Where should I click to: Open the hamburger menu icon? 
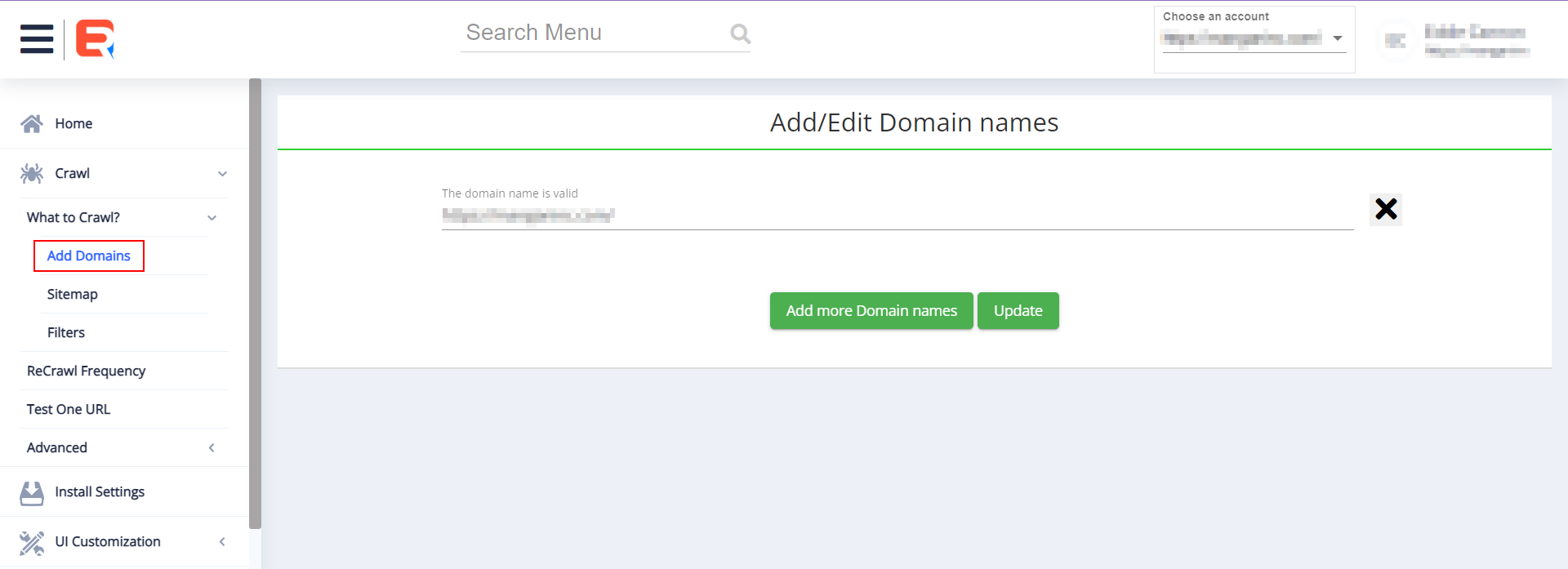[x=37, y=39]
